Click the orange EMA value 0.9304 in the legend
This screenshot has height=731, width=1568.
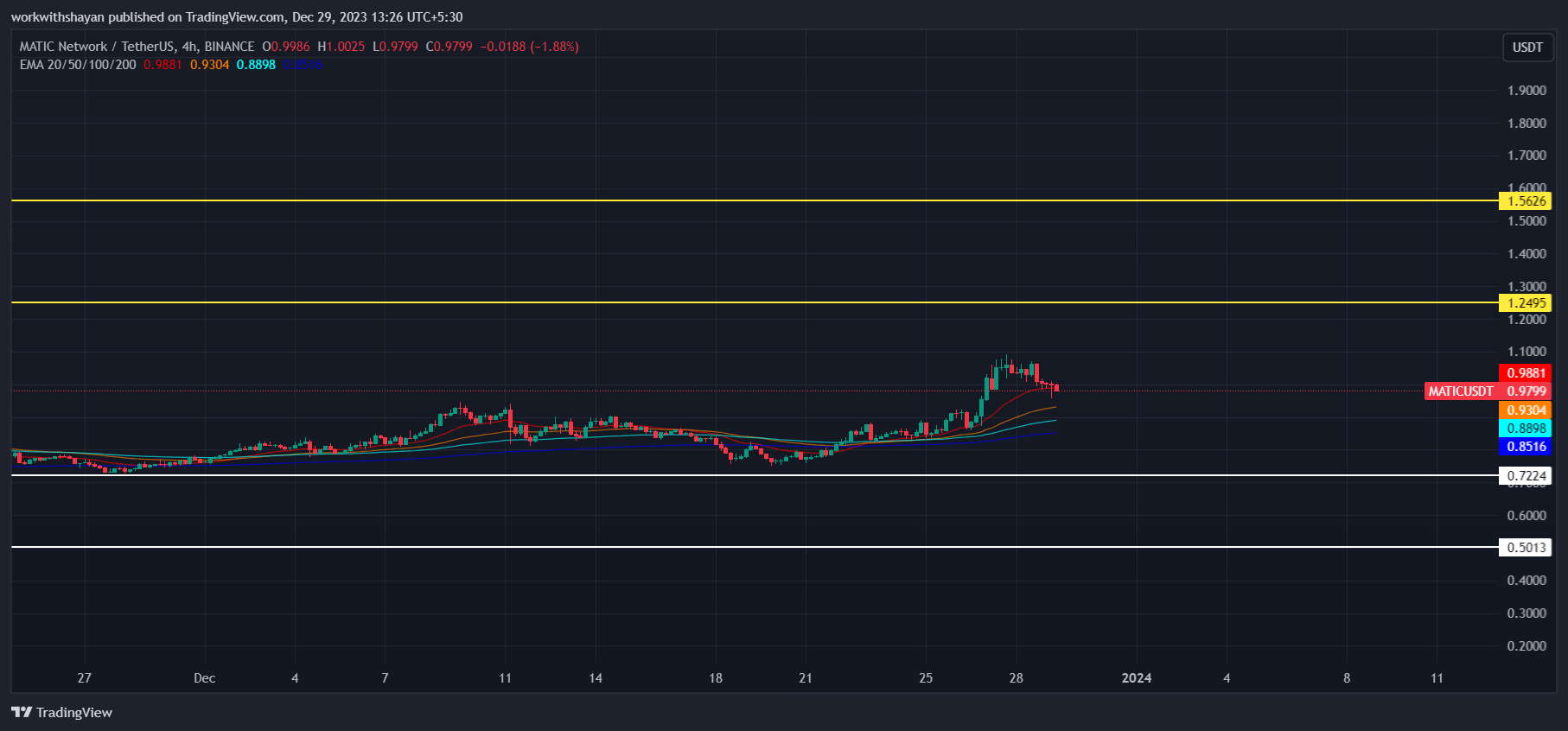tap(210, 65)
